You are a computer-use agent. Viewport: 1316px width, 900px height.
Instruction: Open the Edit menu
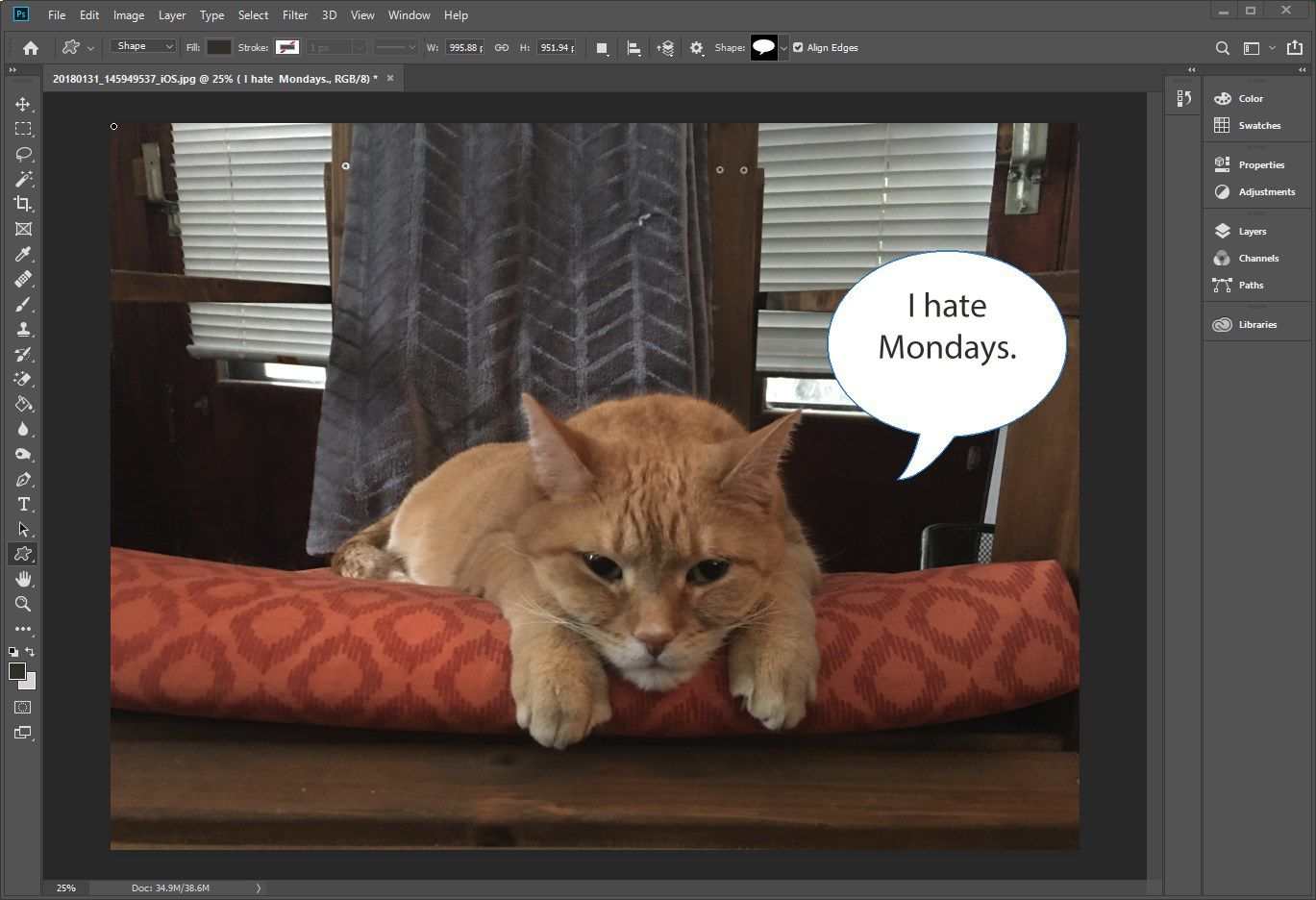89,15
